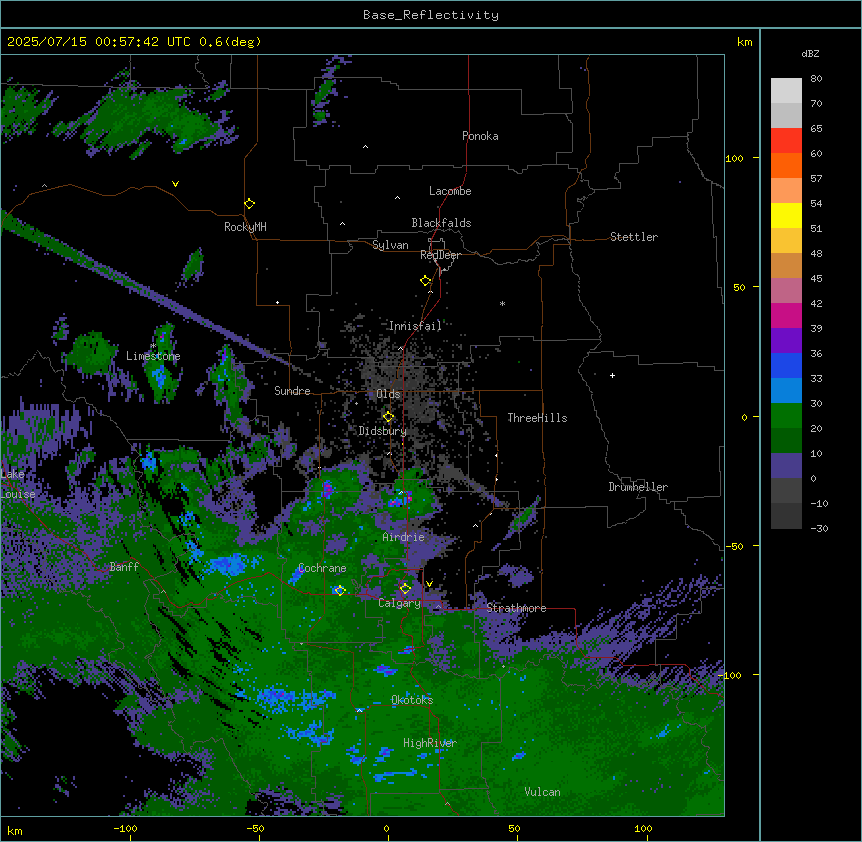This screenshot has width=862, height=842.
Task: Select the RedDeer label
Action: pos(440,255)
